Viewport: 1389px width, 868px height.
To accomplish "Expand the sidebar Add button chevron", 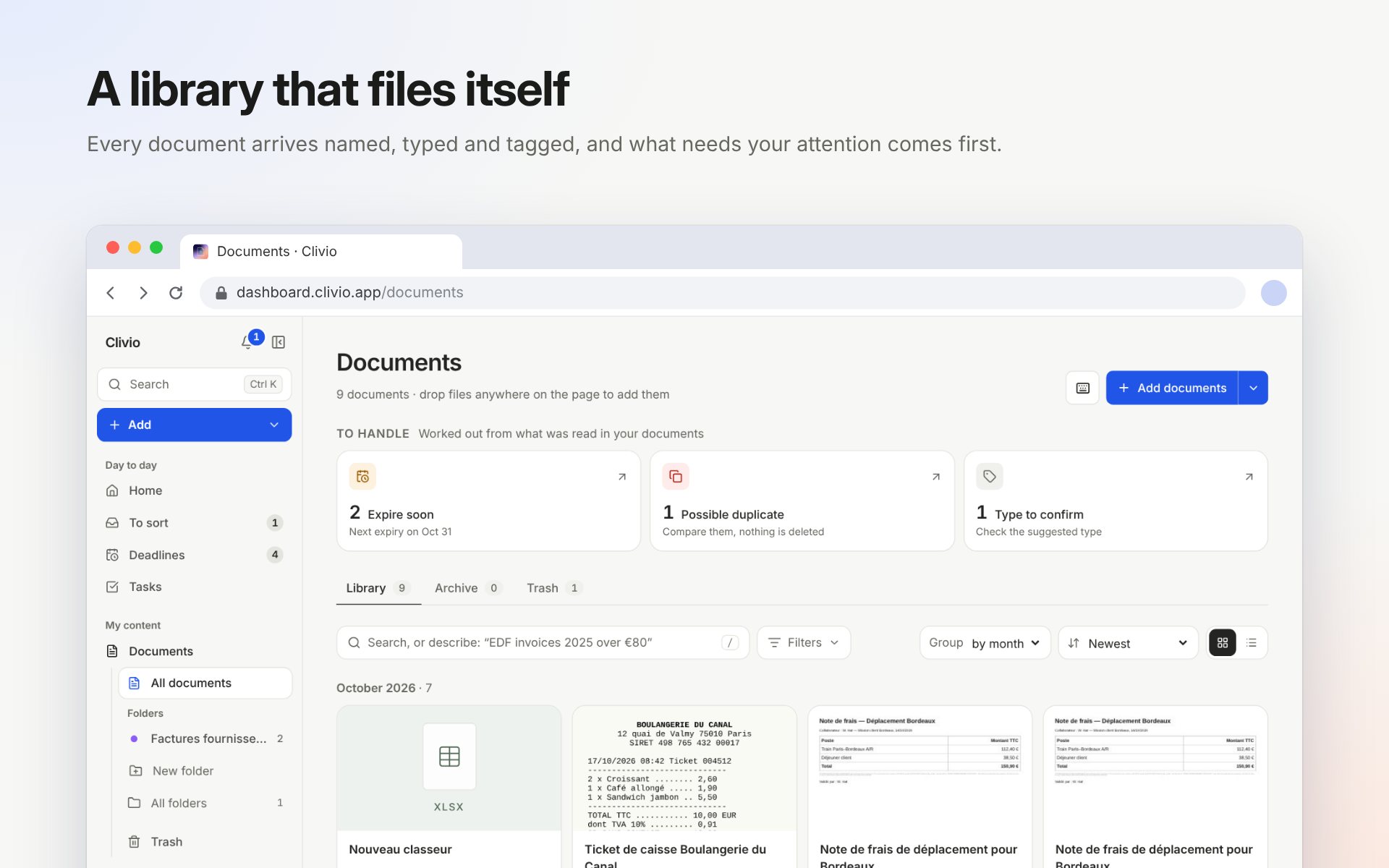I will [x=274, y=425].
